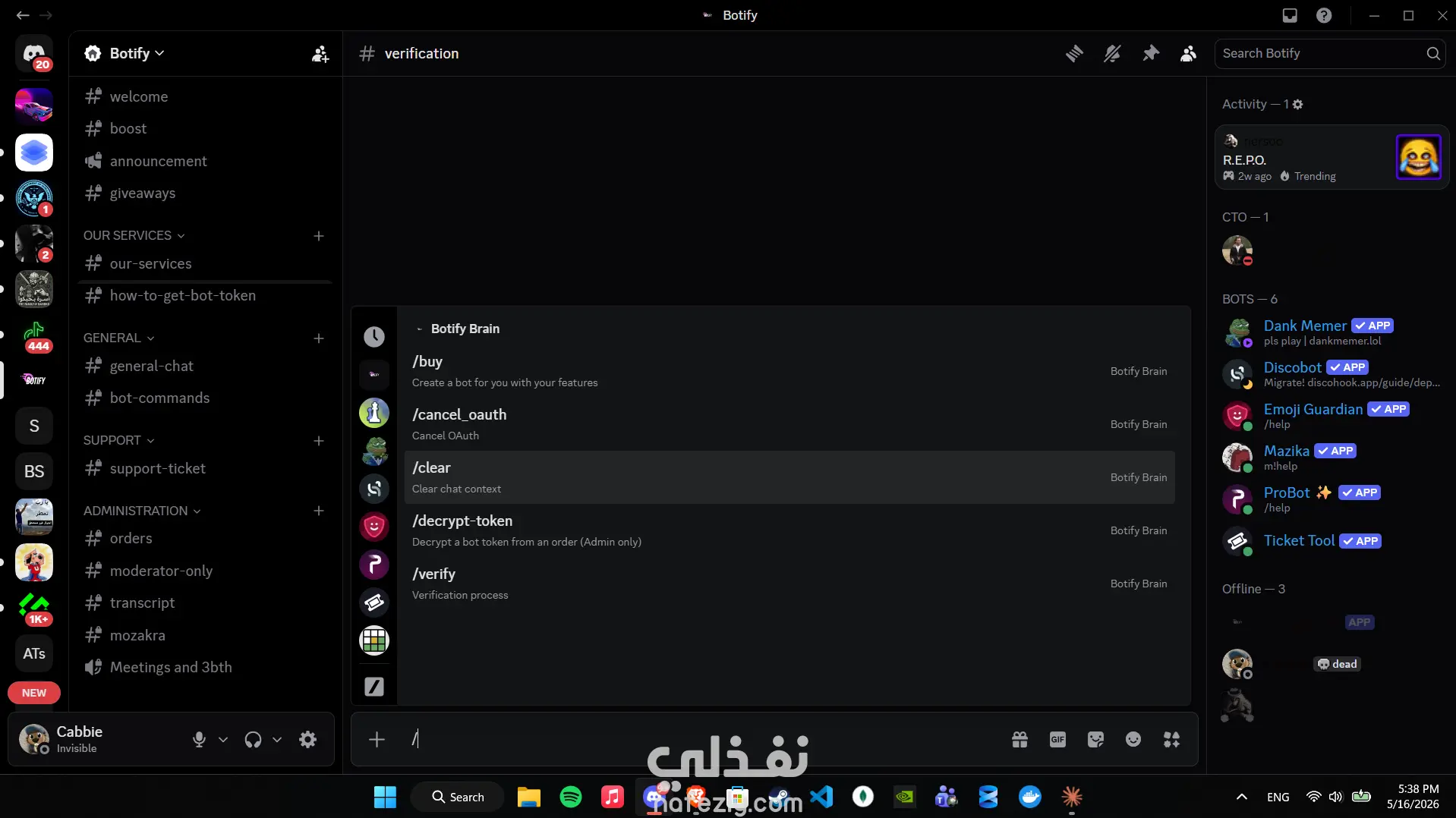Open Mazika bot profile
The height and width of the screenshot is (818, 1456).
pos(1332,458)
